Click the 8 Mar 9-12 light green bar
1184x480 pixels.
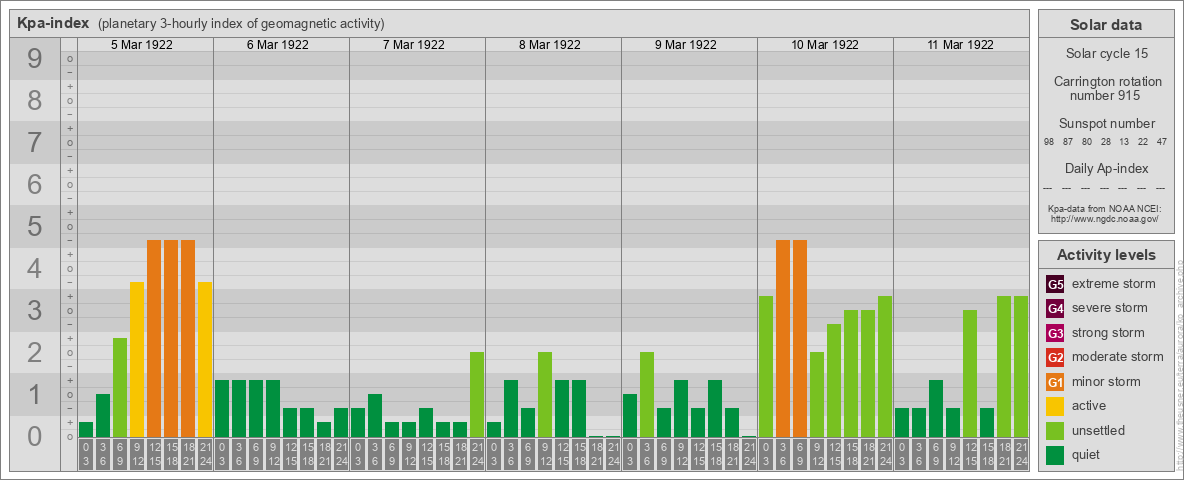coord(544,394)
